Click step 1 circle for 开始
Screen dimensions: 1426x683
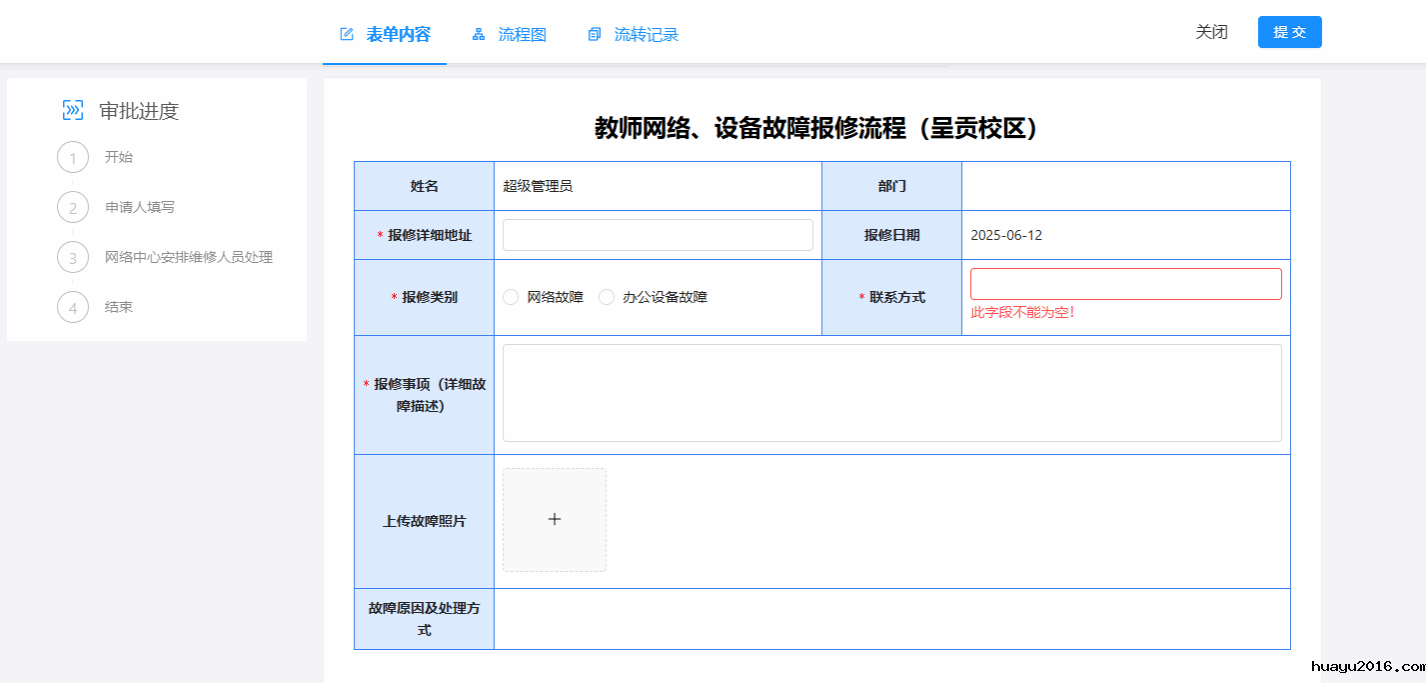tap(73, 157)
